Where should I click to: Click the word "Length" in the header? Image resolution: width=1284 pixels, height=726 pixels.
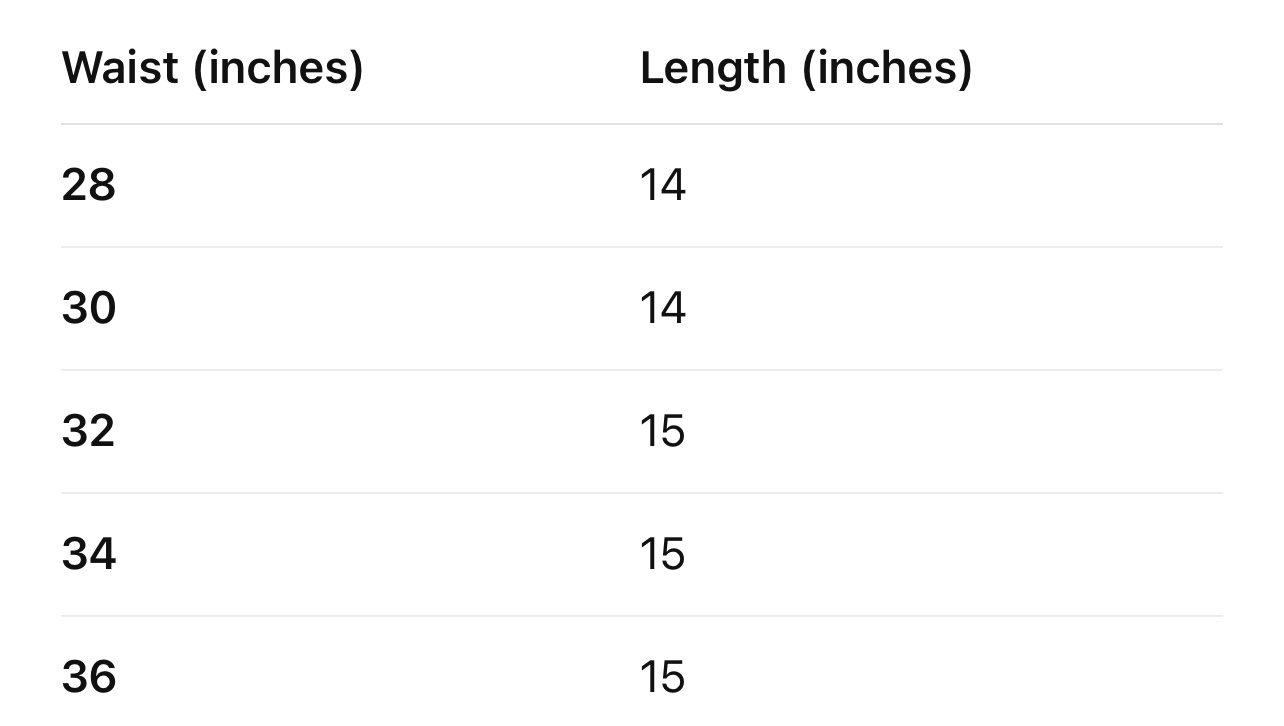click(x=713, y=68)
